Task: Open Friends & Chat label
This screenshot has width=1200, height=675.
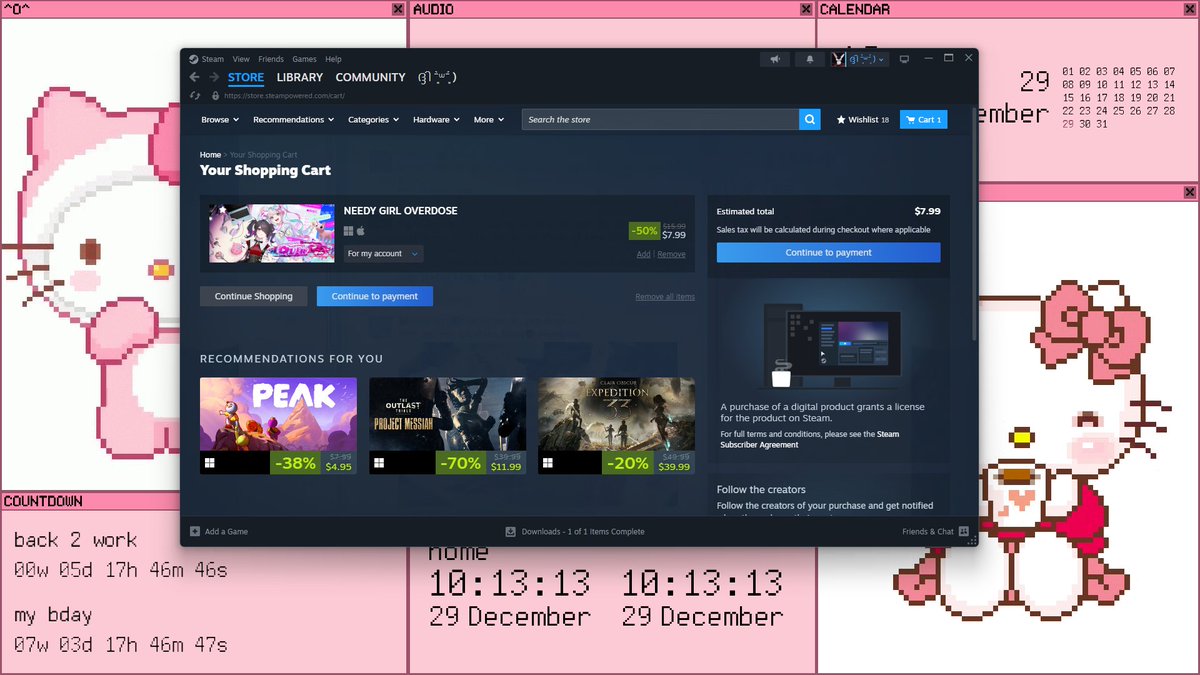Action: [x=928, y=532]
